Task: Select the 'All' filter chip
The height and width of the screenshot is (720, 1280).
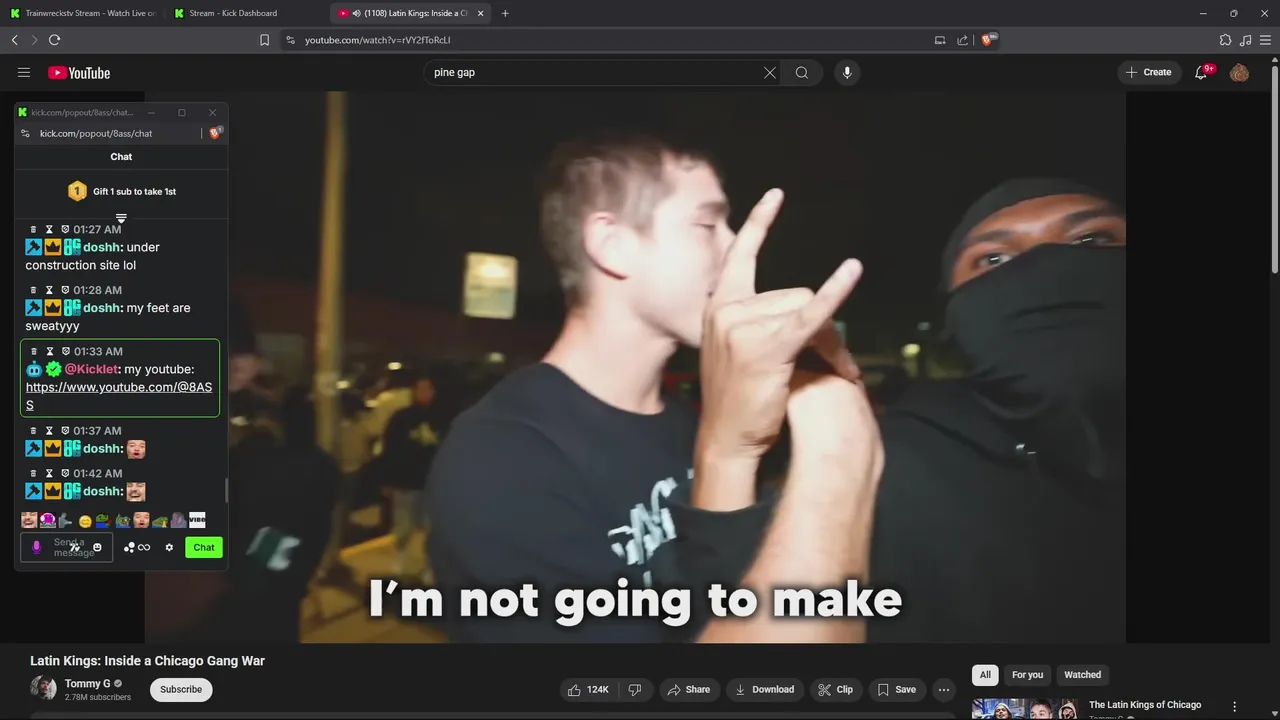Action: click(x=985, y=675)
